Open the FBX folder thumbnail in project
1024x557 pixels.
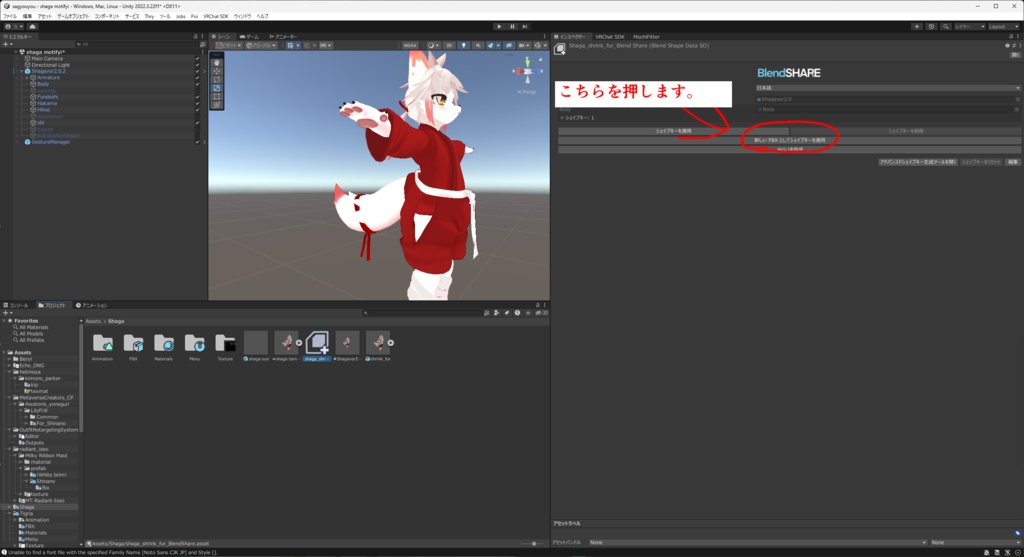tap(133, 343)
